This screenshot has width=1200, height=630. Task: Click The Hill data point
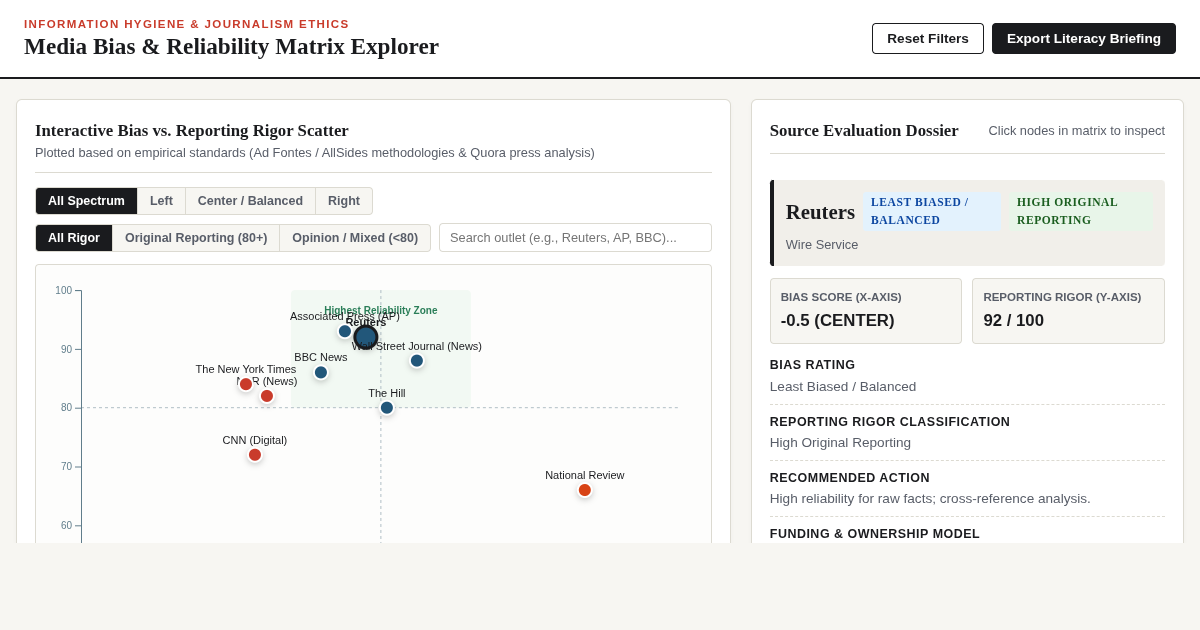(x=387, y=408)
